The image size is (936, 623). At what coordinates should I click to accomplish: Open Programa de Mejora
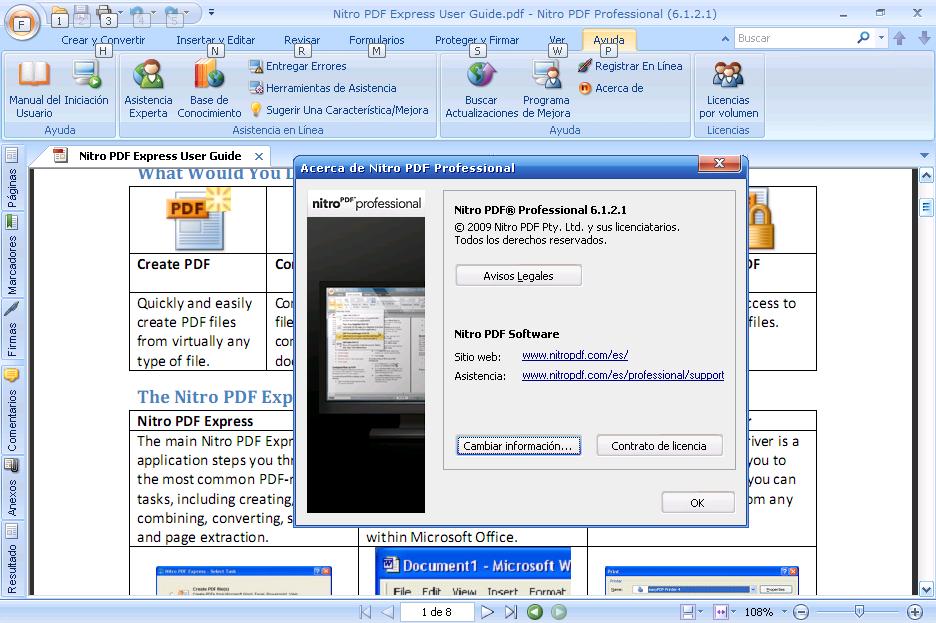[x=546, y=88]
